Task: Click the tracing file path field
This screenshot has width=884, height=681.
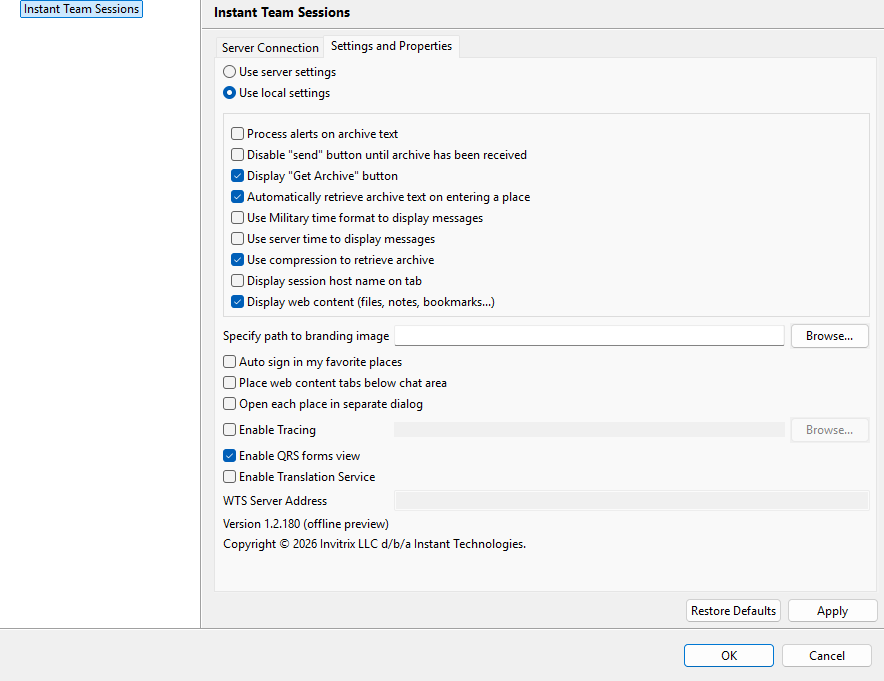Action: point(589,430)
